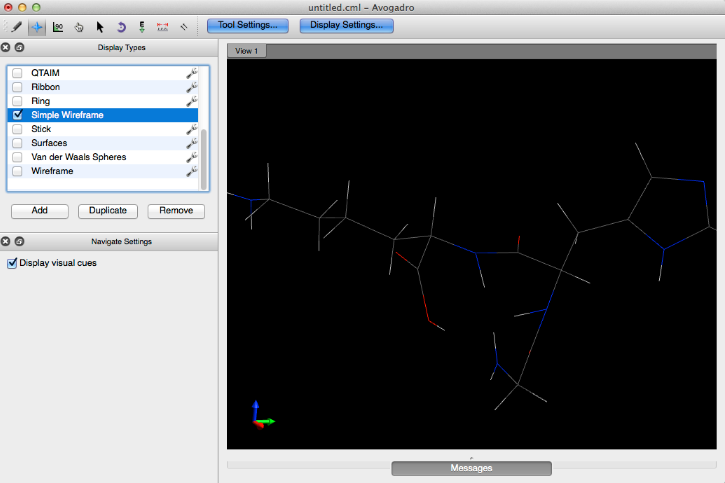Click the Display Types list scrollbar

pos(204,157)
